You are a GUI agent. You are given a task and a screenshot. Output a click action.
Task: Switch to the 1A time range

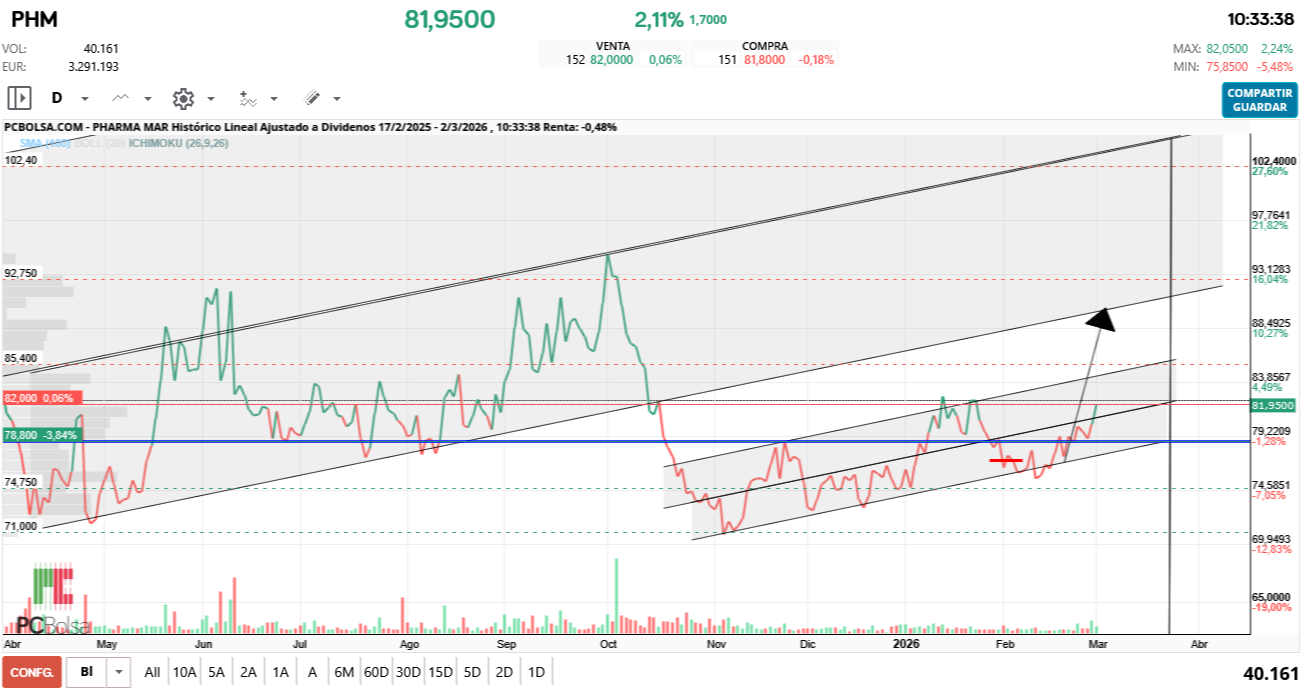[x=280, y=672]
